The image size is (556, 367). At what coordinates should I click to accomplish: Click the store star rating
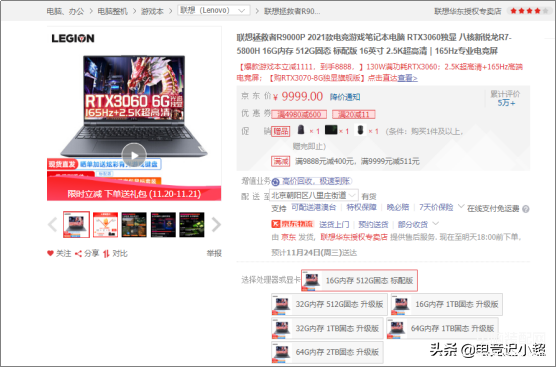point(530,11)
